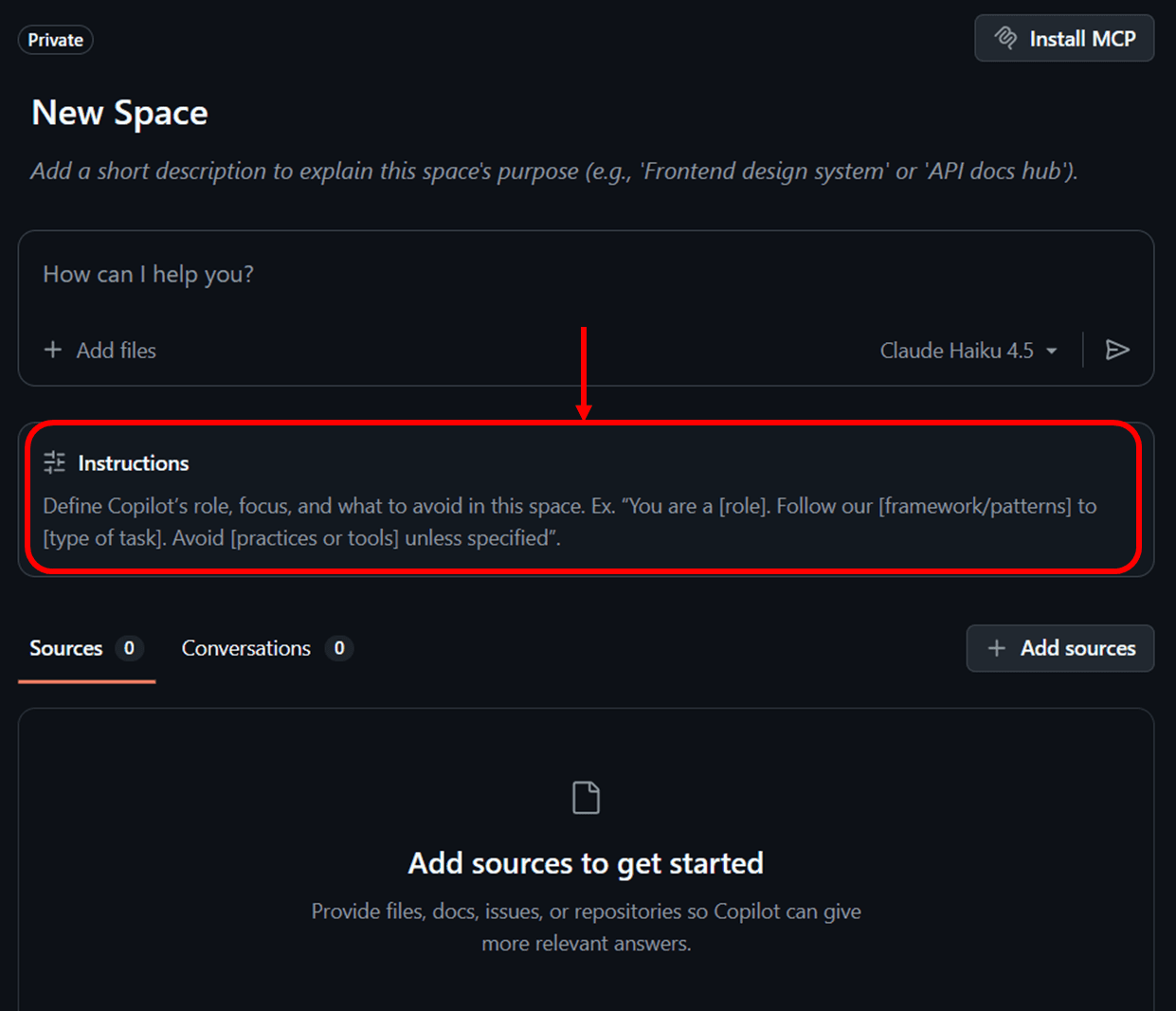
Task: Click the Instructions sliders icon
Action: coord(55,462)
